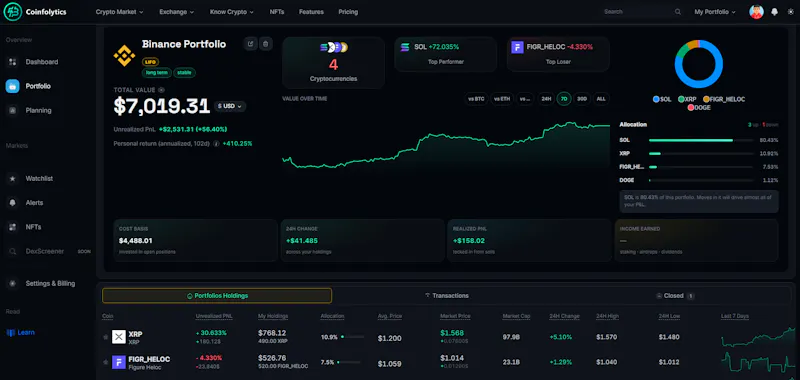The height and width of the screenshot is (380, 800).
Task: Click the DexScreener search icon
Action: [12, 251]
